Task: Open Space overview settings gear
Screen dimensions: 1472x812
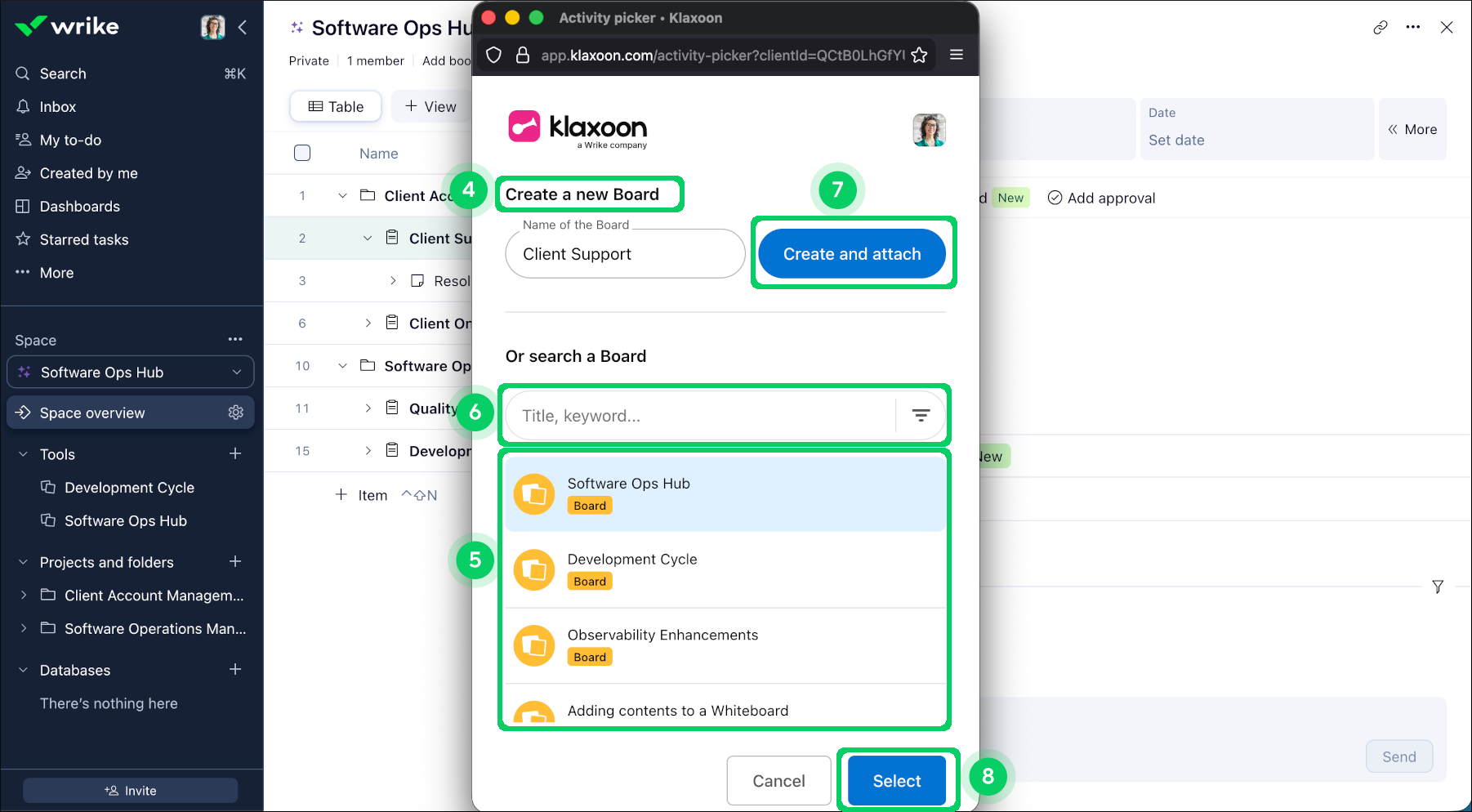Action: coord(236,413)
